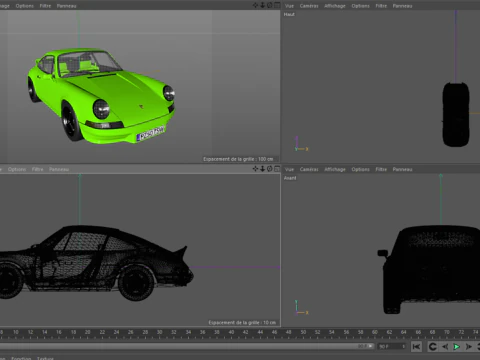Click the move-camera icon of the side-view viewport
This screenshot has width=480, height=360.
point(255,169)
